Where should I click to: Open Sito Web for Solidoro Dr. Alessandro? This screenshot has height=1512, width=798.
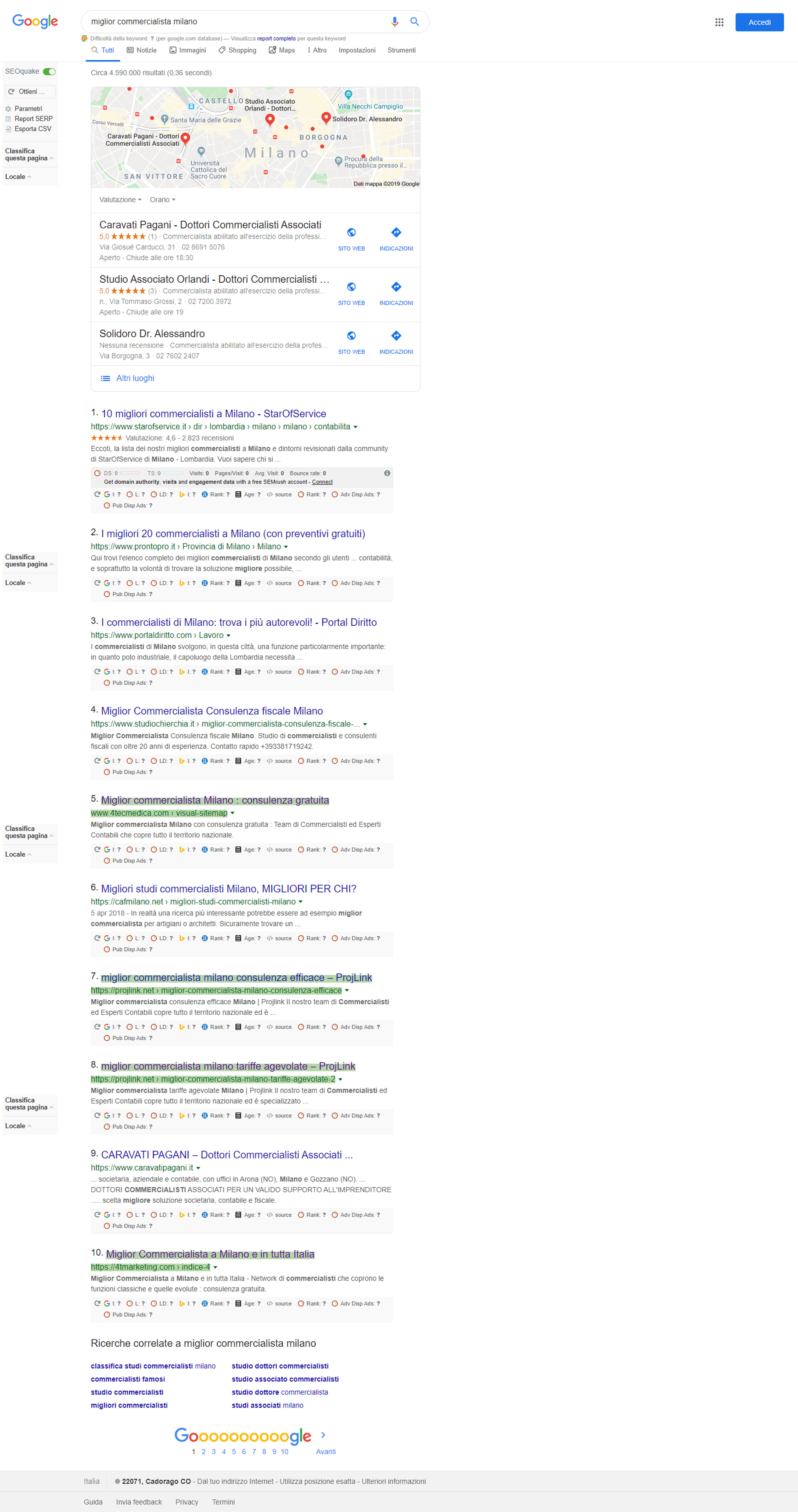click(351, 342)
